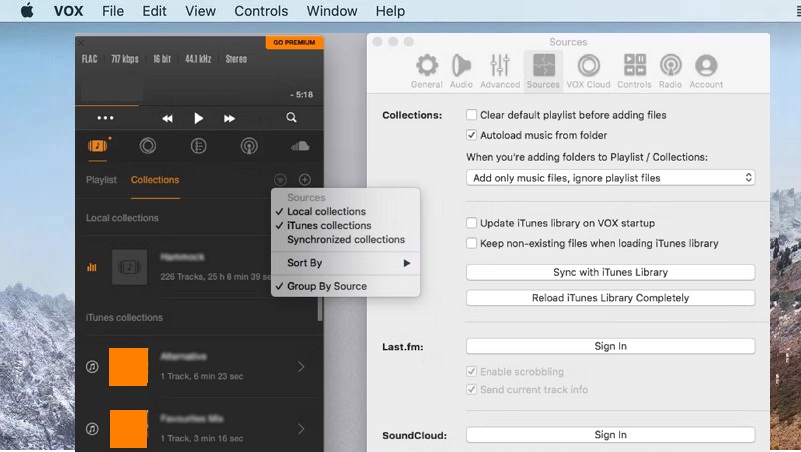Select the music library source icon
Screen dimensions: 801x452
coord(98,146)
